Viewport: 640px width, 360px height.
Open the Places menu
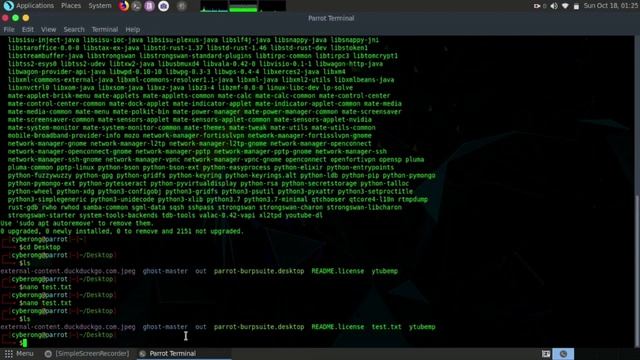click(x=71, y=6)
